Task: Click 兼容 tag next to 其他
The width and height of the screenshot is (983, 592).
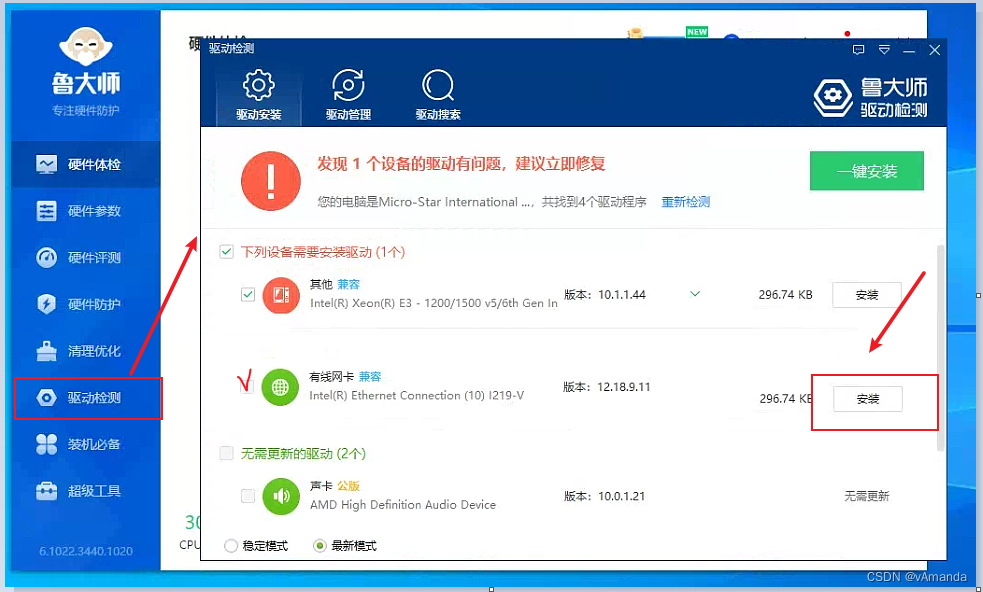Action: (x=349, y=284)
